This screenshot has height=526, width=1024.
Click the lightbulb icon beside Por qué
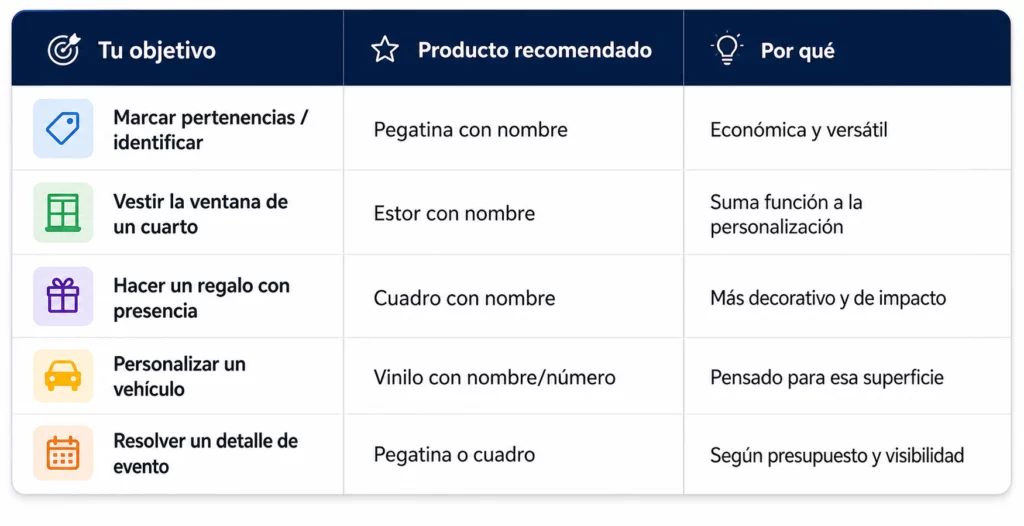tap(727, 49)
